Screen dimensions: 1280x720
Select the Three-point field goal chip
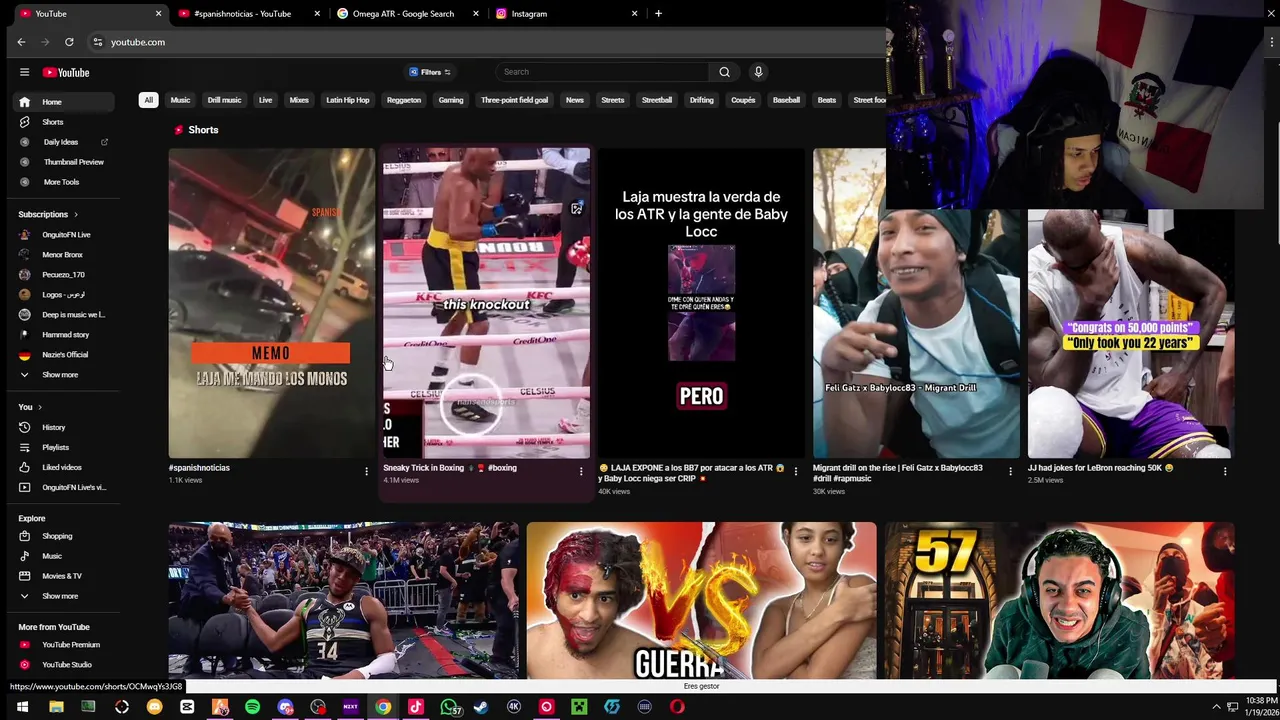point(514,100)
